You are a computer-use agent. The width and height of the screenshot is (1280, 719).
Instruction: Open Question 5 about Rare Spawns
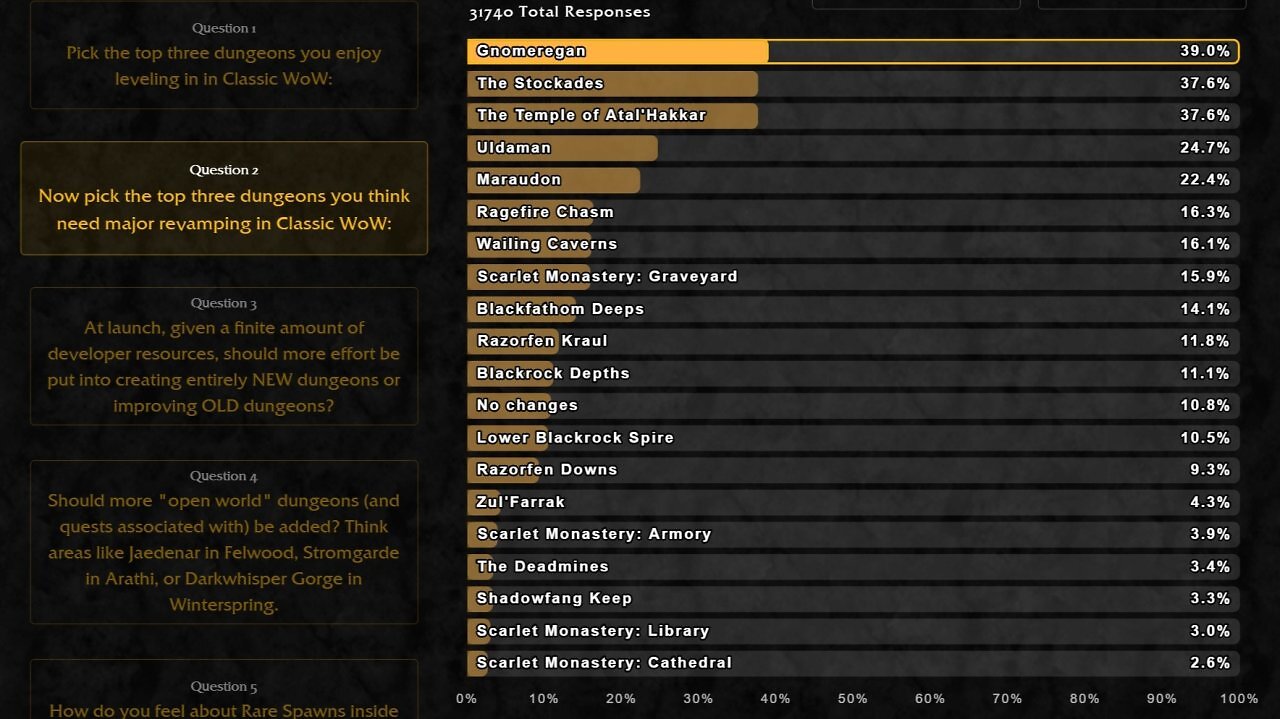[224, 689]
